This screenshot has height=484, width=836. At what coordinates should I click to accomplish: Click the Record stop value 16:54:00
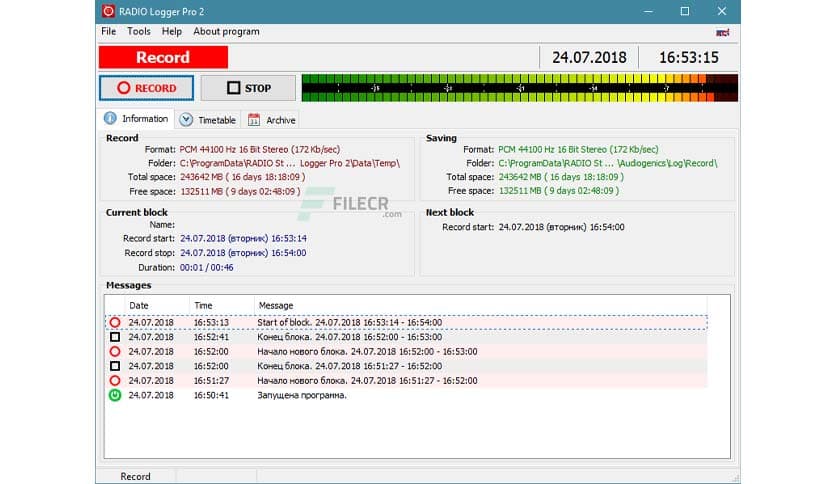coord(243,253)
